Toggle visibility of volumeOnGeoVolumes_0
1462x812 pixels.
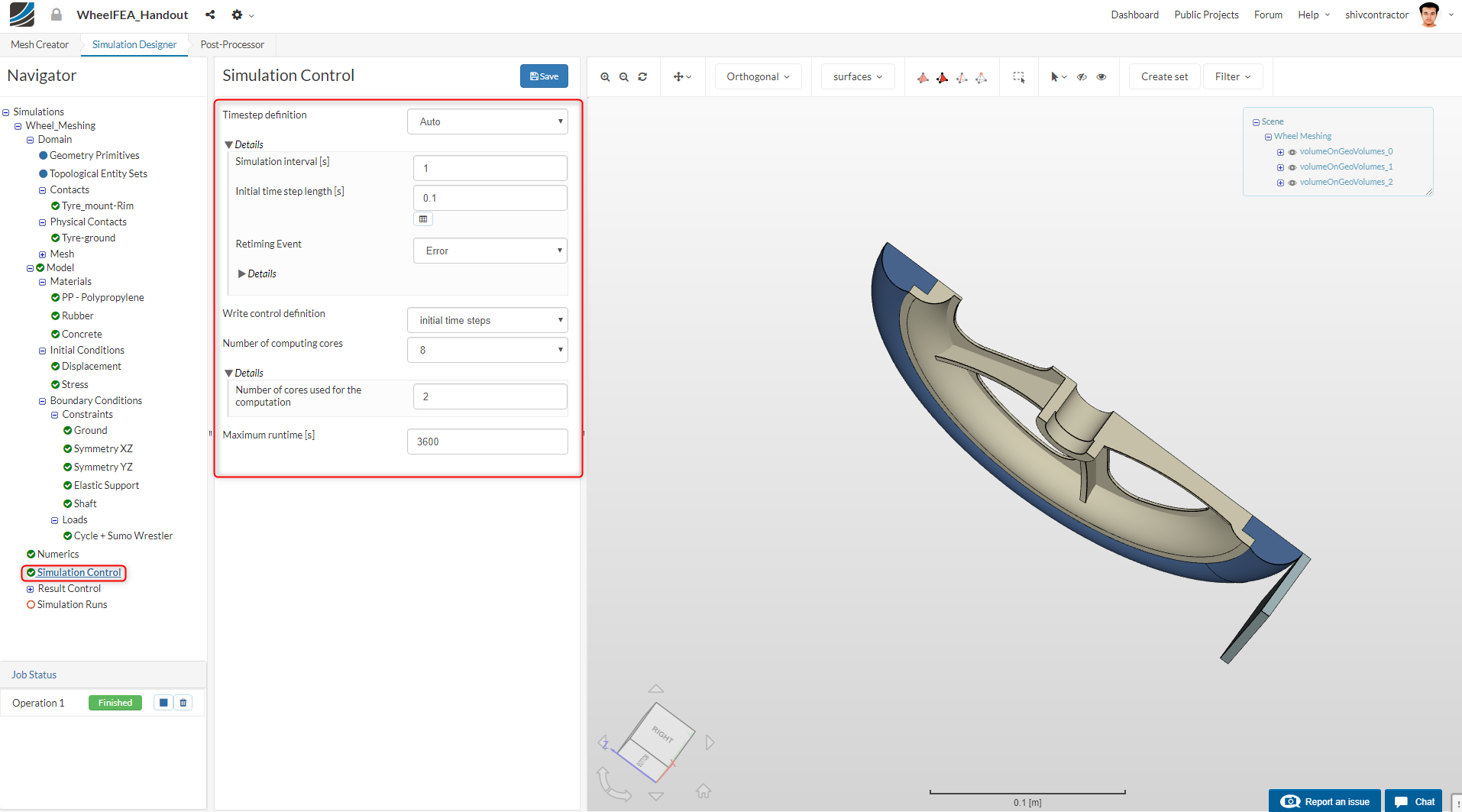[1292, 152]
